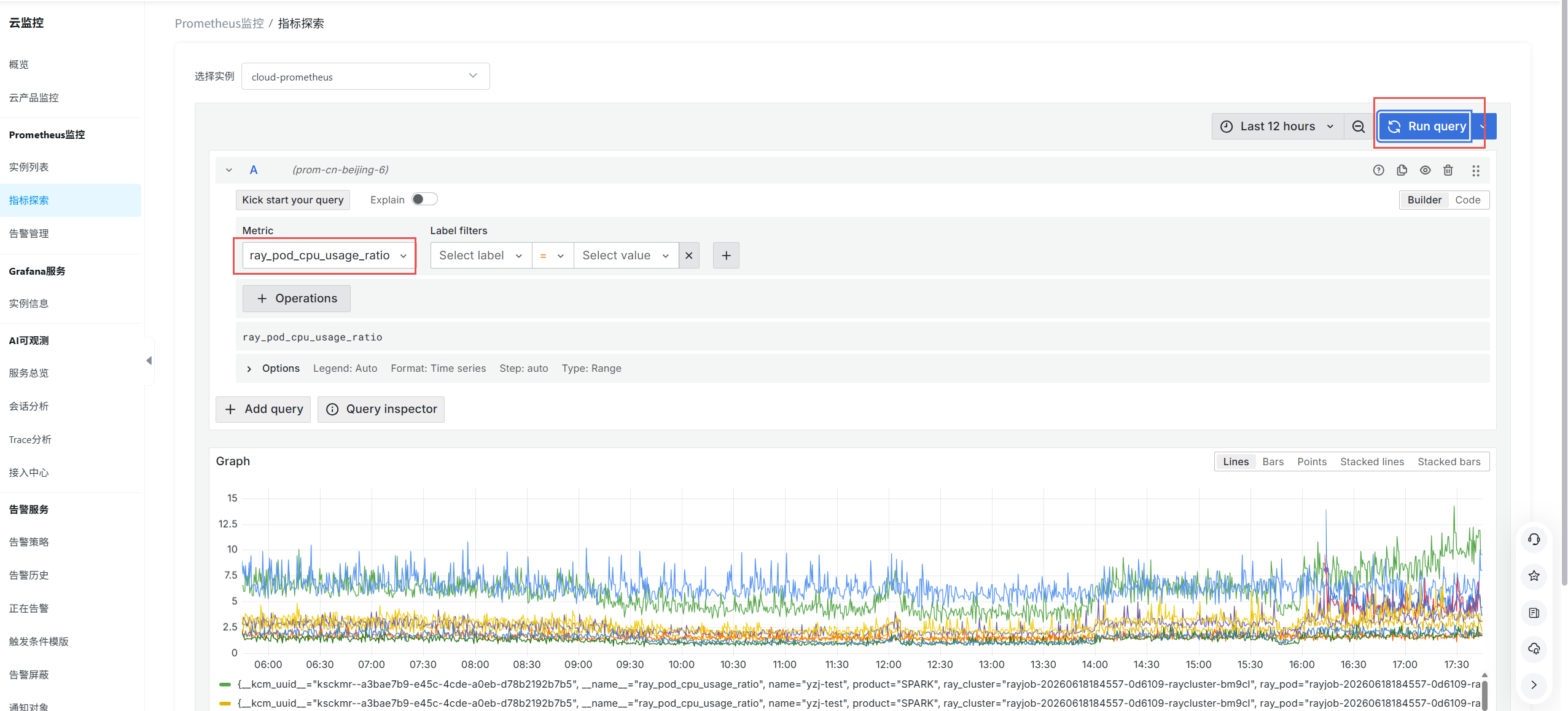1568x711 pixels.
Task: Click the Run query button
Action: [1425, 127]
